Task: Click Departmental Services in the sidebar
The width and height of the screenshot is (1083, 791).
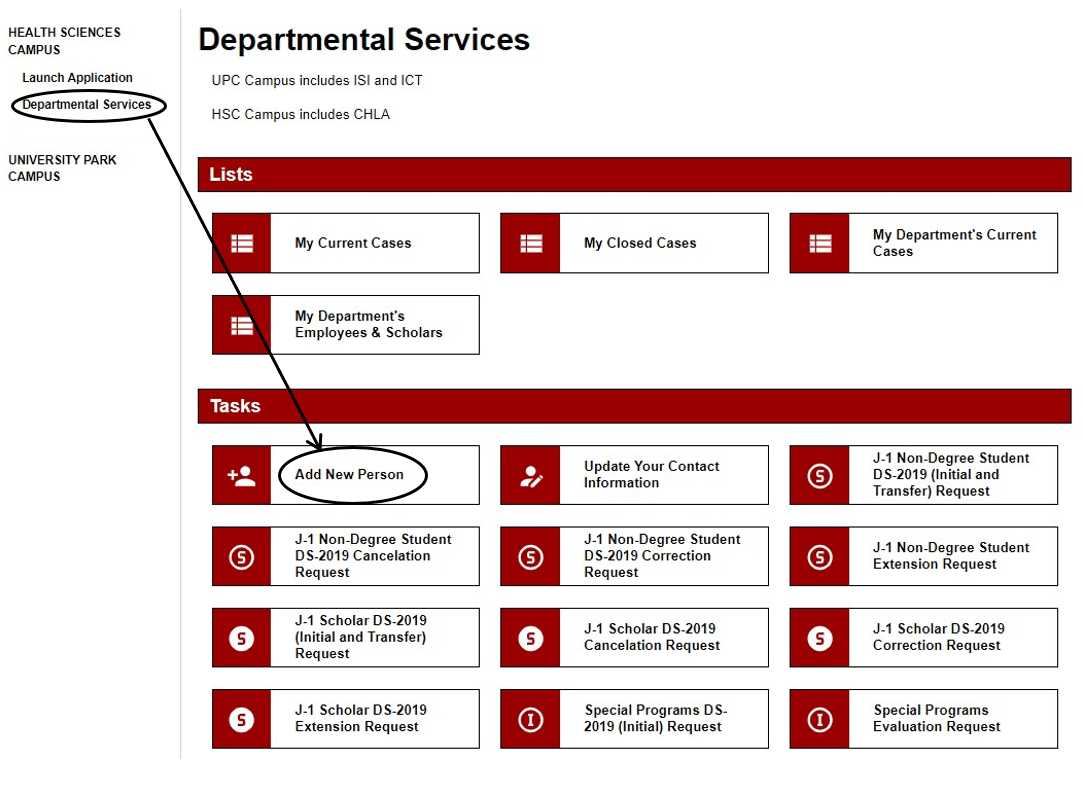Action: 87,105
